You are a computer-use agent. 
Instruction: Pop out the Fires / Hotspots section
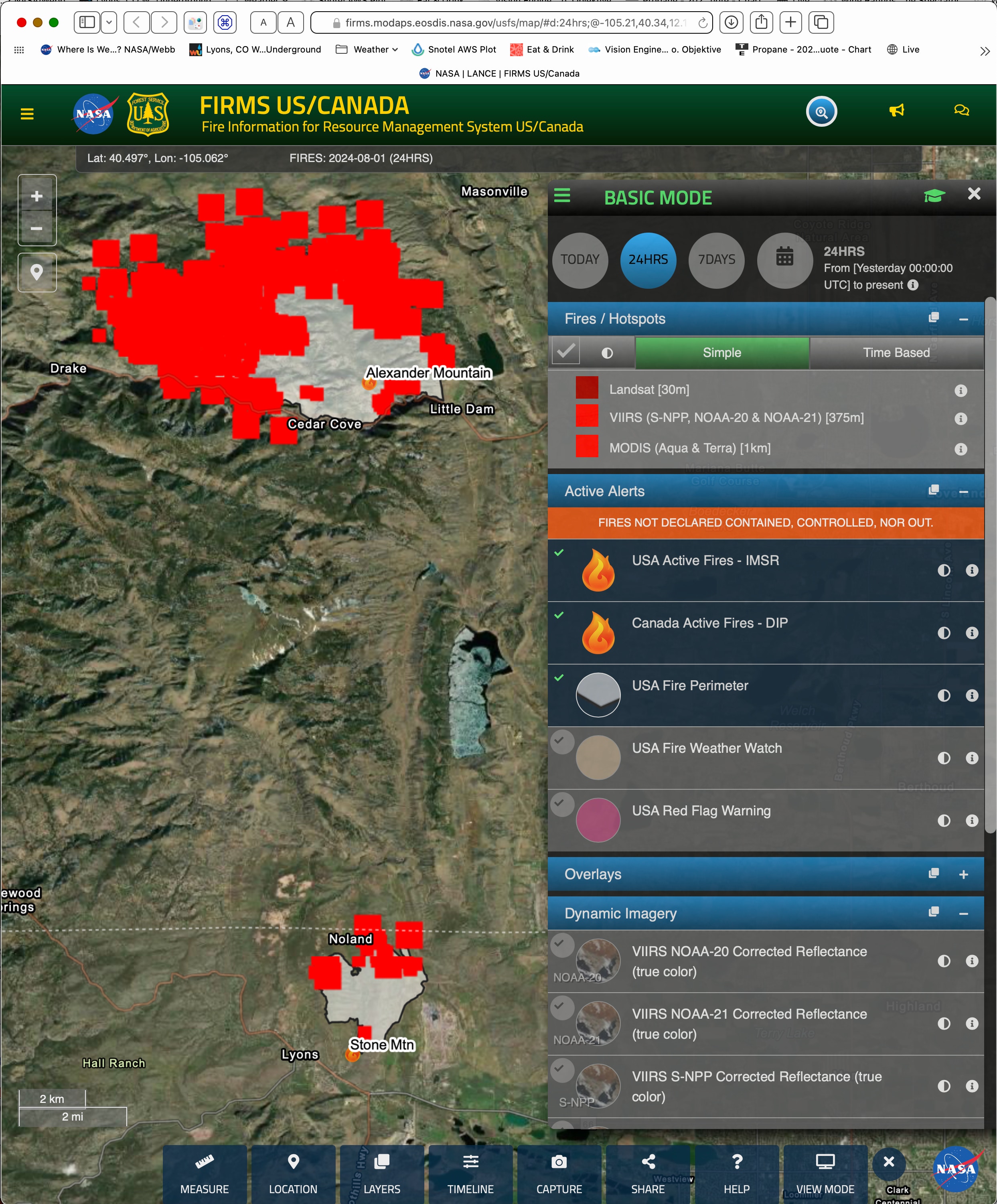pos(933,318)
